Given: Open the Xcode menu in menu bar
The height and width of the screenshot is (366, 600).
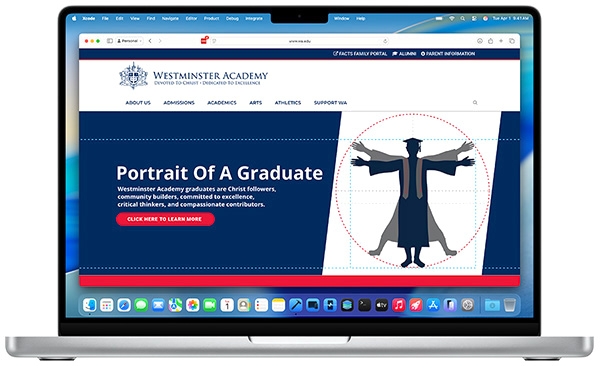Looking at the screenshot, I should coord(88,18).
